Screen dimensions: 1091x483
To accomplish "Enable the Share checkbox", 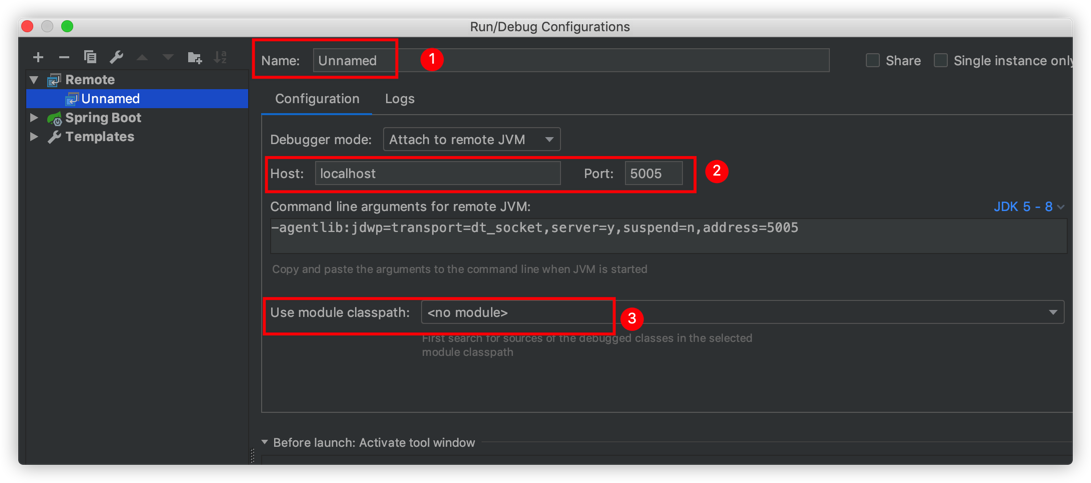I will [873, 61].
